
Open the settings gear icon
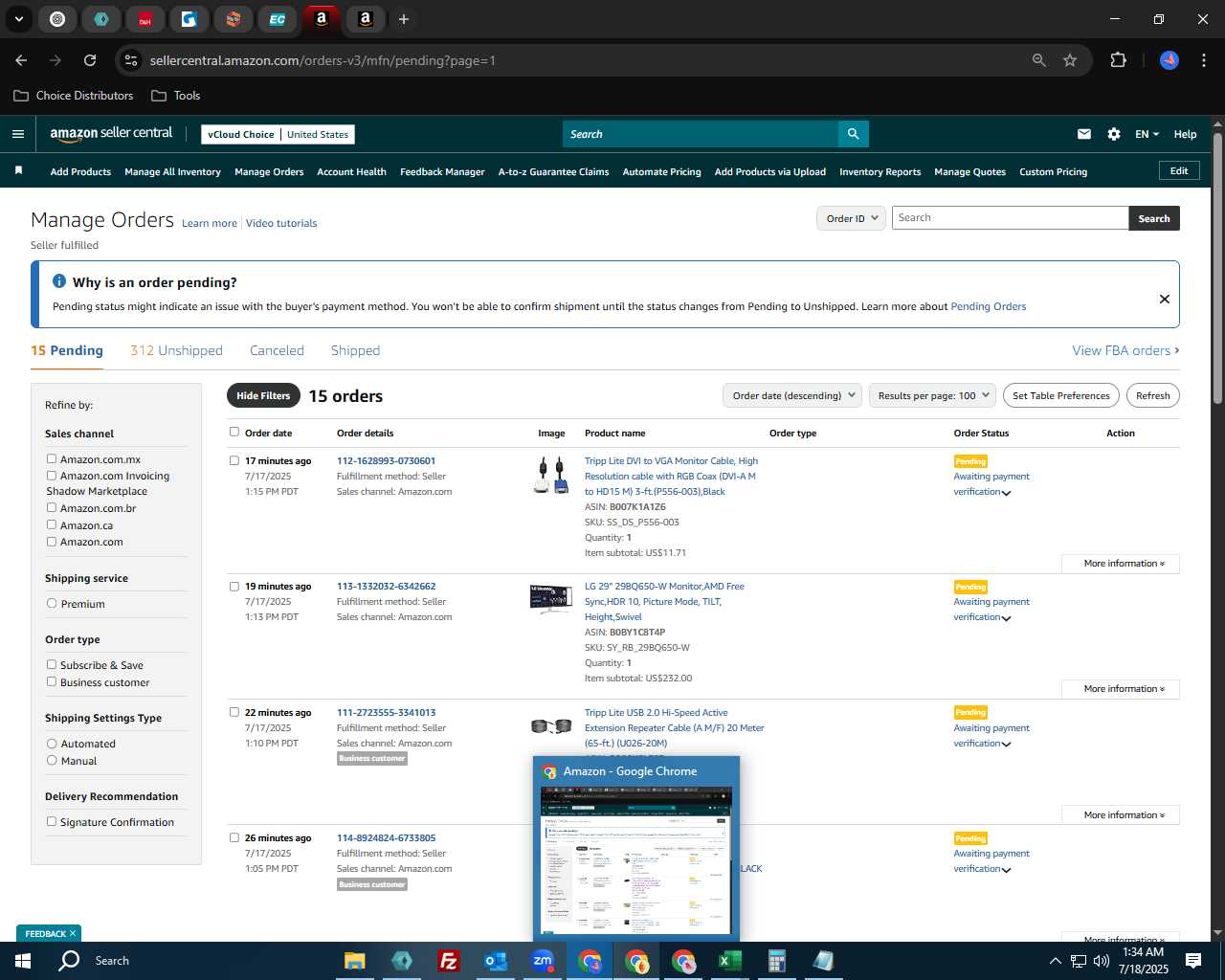pyautogui.click(x=1113, y=134)
